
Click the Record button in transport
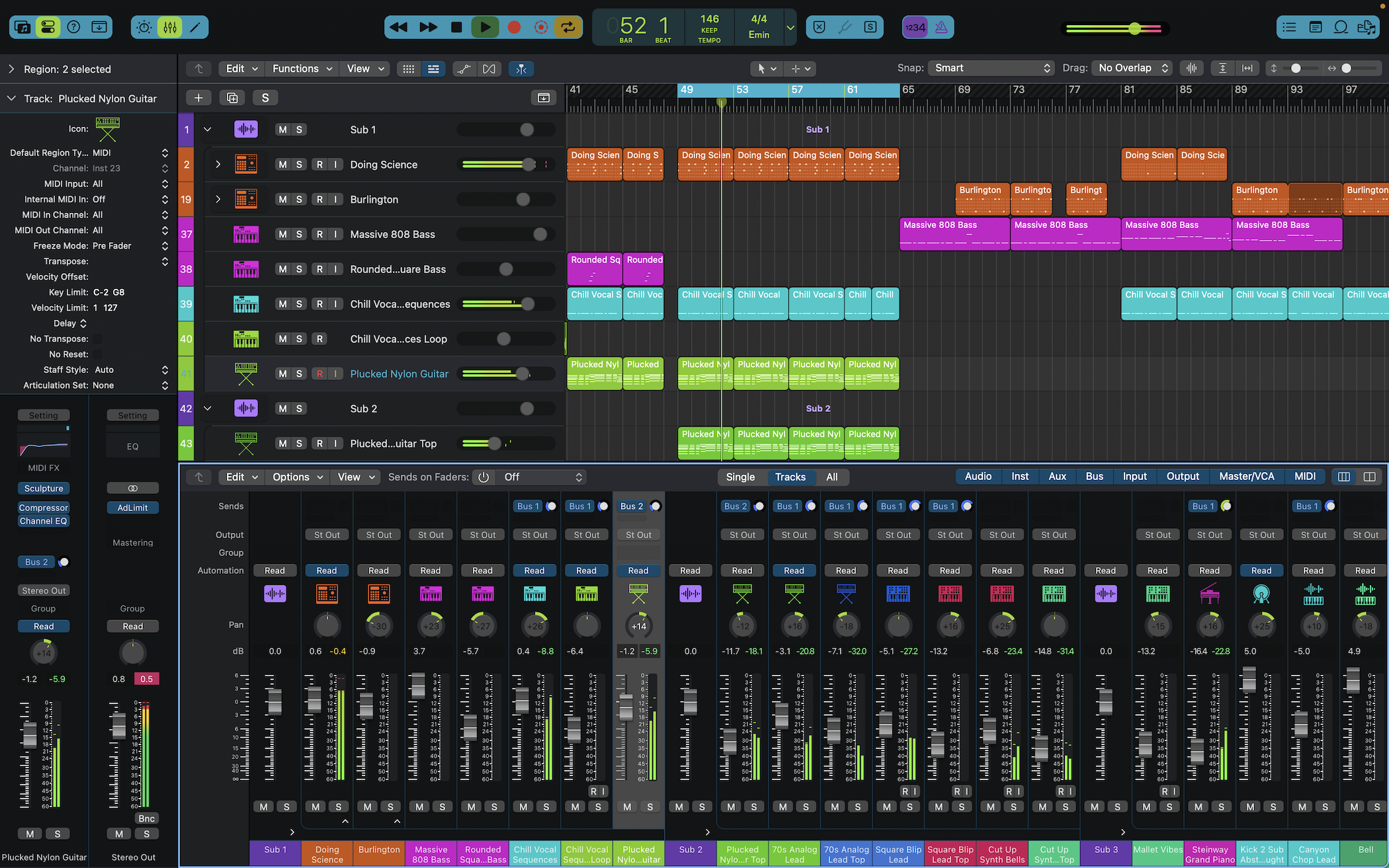[513, 27]
